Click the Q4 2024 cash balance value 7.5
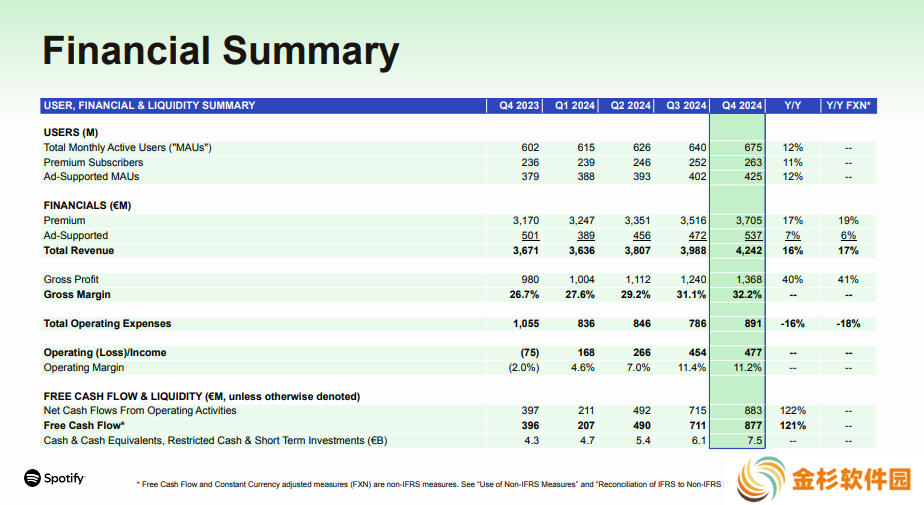The image size is (924, 505). tap(755, 440)
